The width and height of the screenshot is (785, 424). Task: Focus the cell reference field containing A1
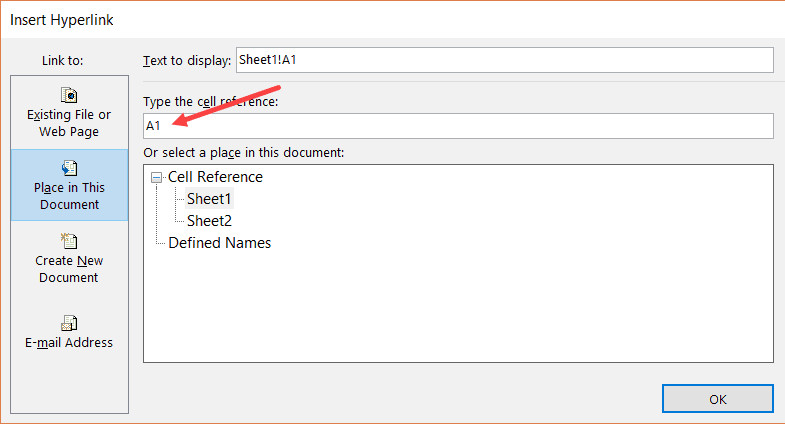[x=458, y=126]
